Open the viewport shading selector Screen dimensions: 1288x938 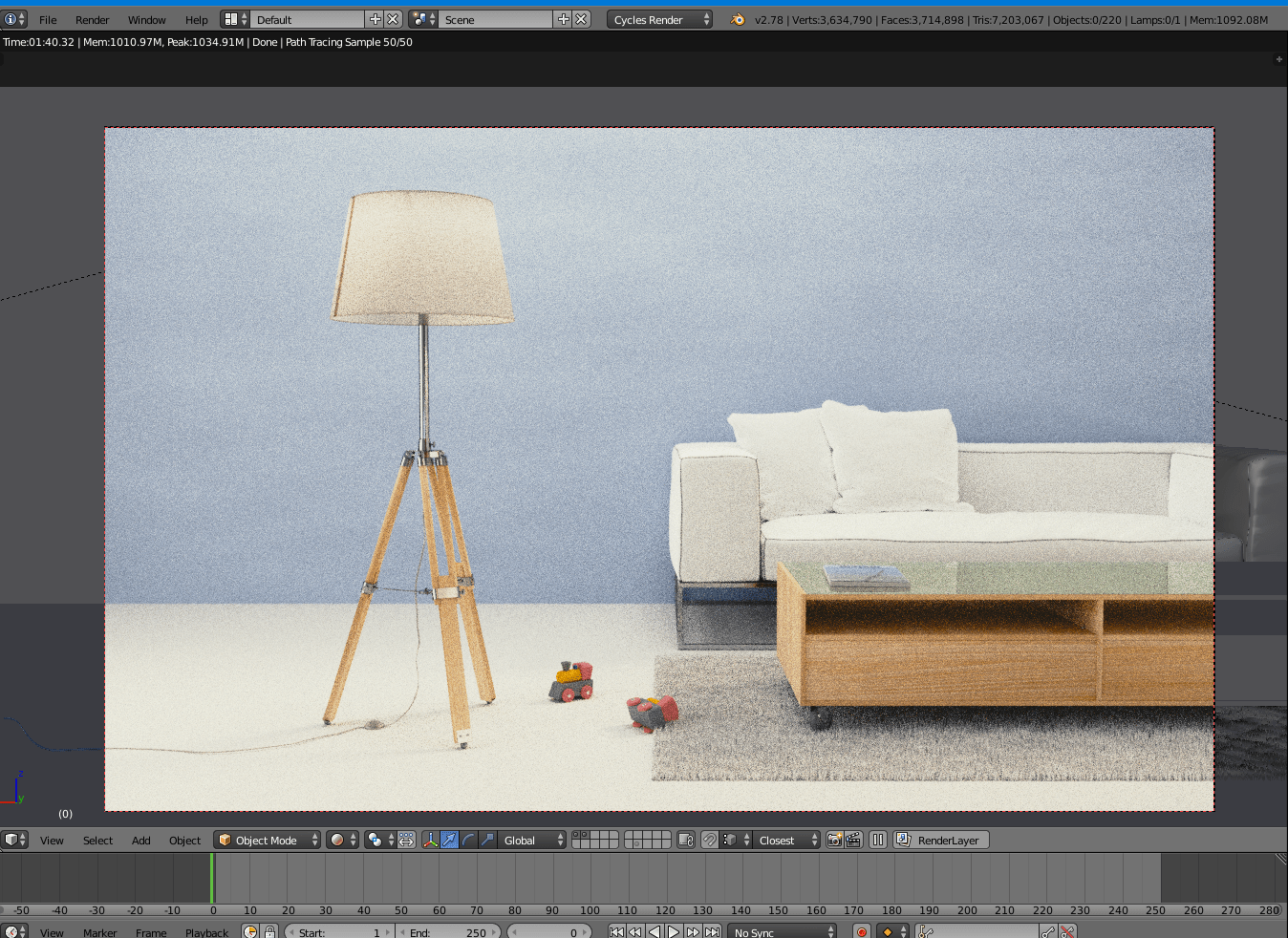(x=342, y=840)
